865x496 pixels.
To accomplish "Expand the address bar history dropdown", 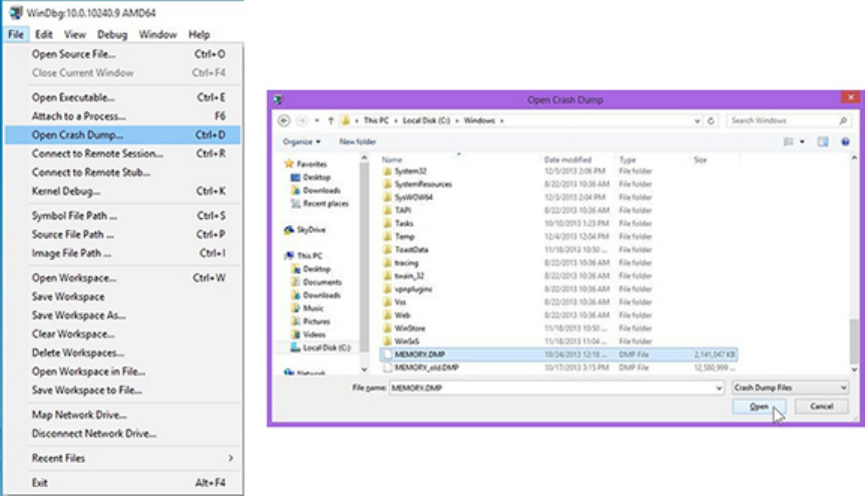I will (x=697, y=120).
